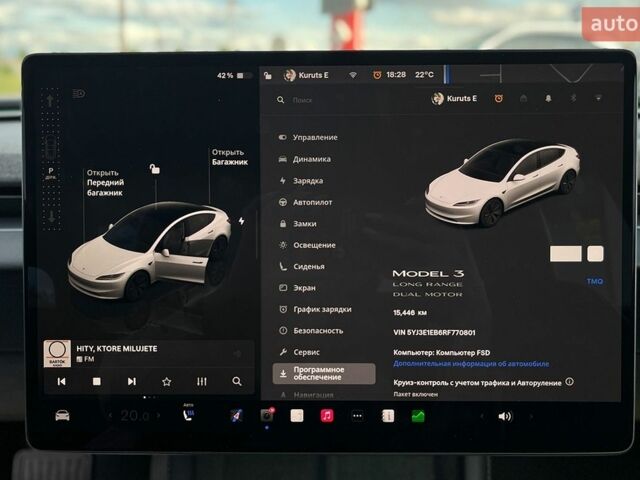Viewport: 640px width, 480px height.
Task: Select Автопилот menu item
Action: [x=305, y=202]
